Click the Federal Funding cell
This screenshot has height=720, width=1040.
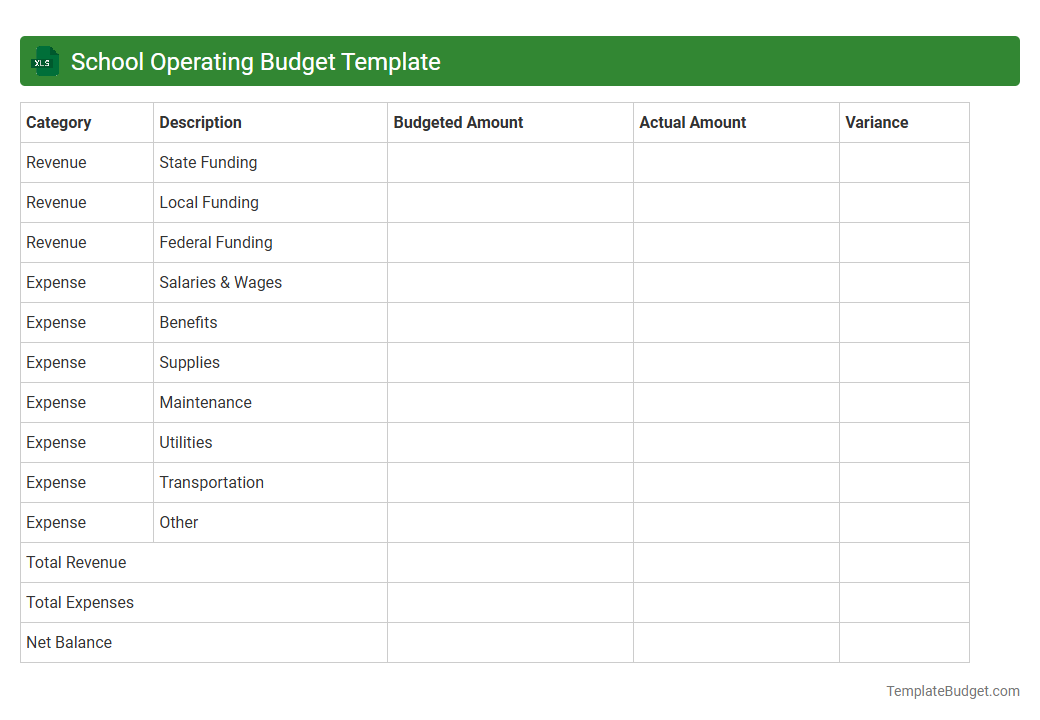coord(216,242)
